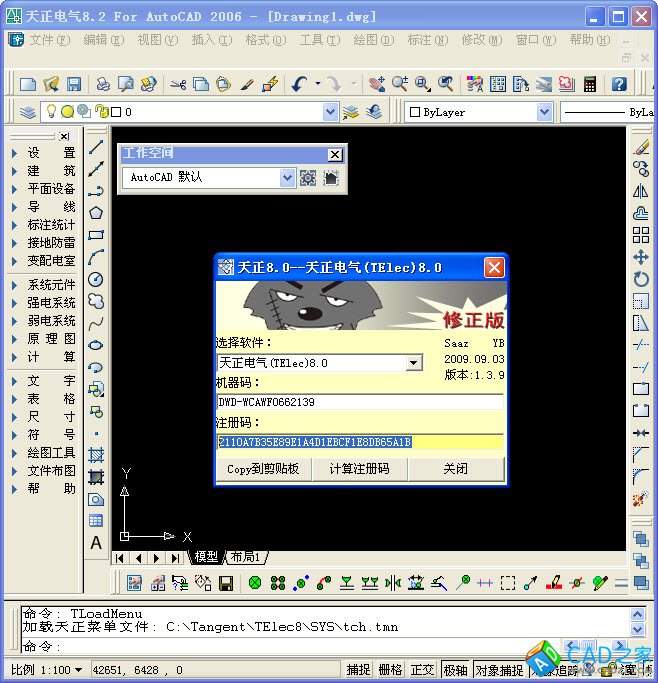The image size is (658, 683).
Task: Toggle 正交 ortho mode in status bar
Action: pos(422,669)
